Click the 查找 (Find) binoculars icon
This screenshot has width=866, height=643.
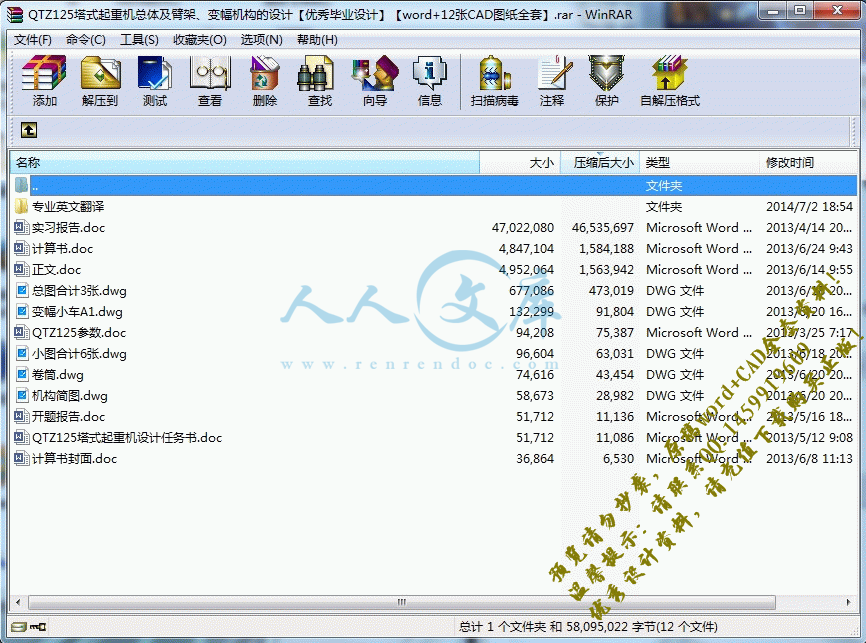pyautogui.click(x=315, y=72)
